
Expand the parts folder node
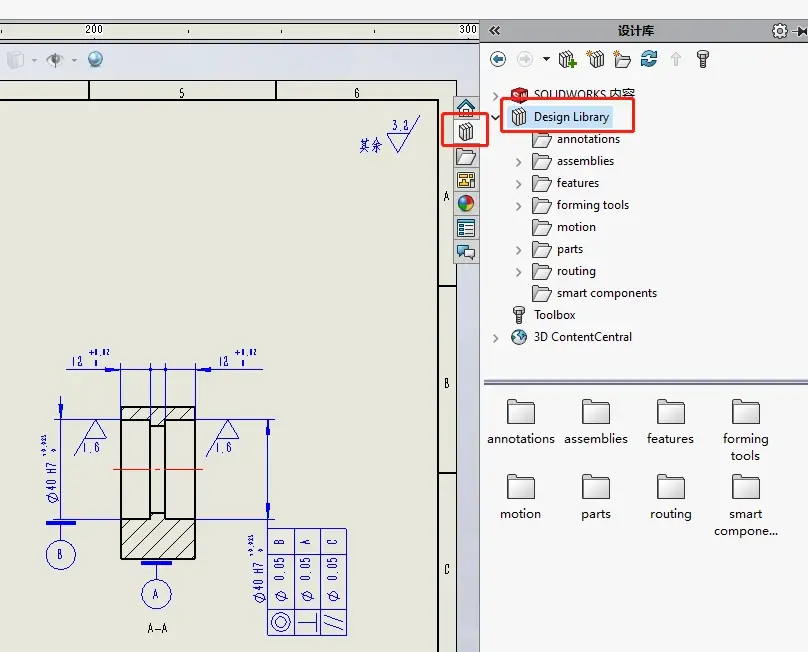518,250
